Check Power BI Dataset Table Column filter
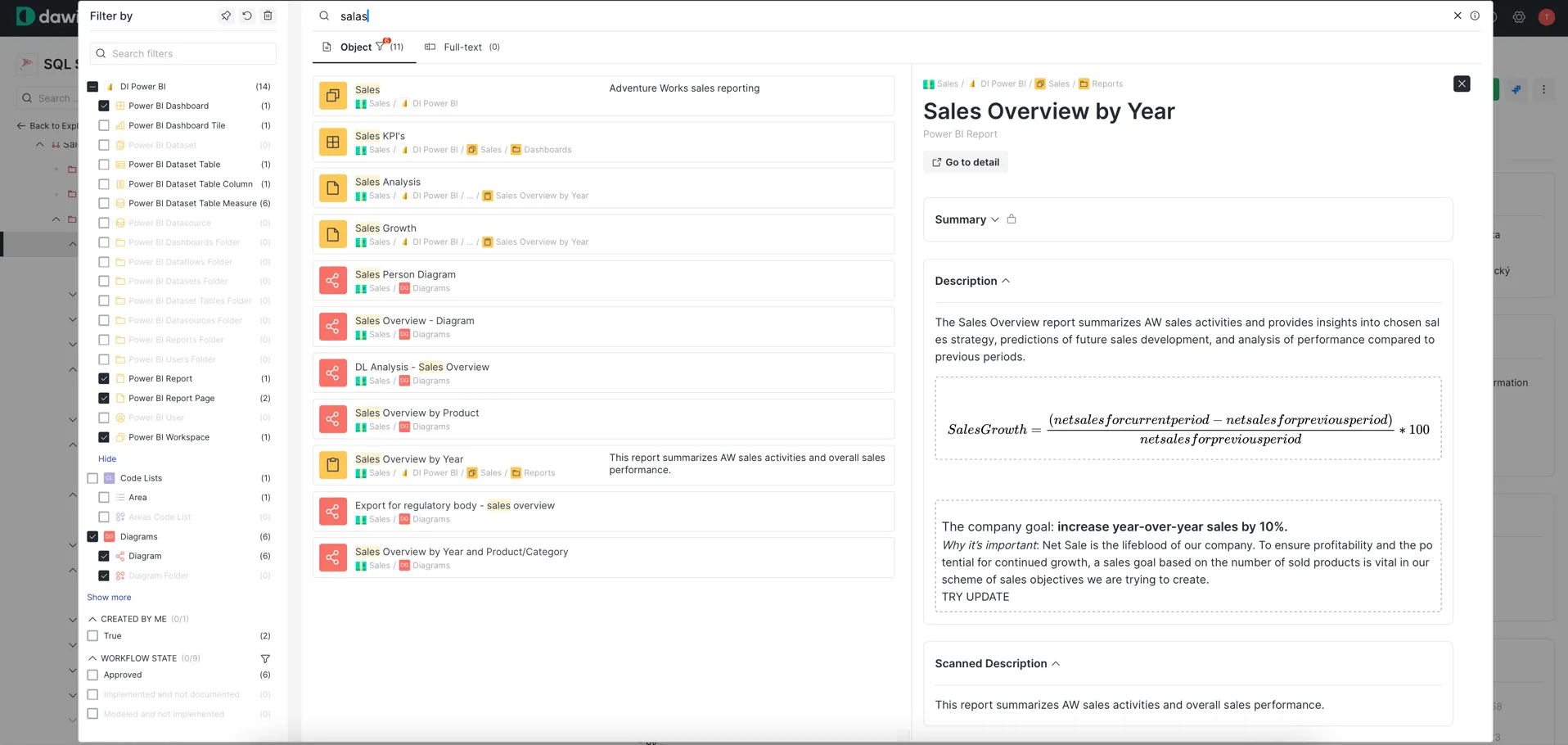Screen dimensions: 1568x745 click(x=104, y=184)
